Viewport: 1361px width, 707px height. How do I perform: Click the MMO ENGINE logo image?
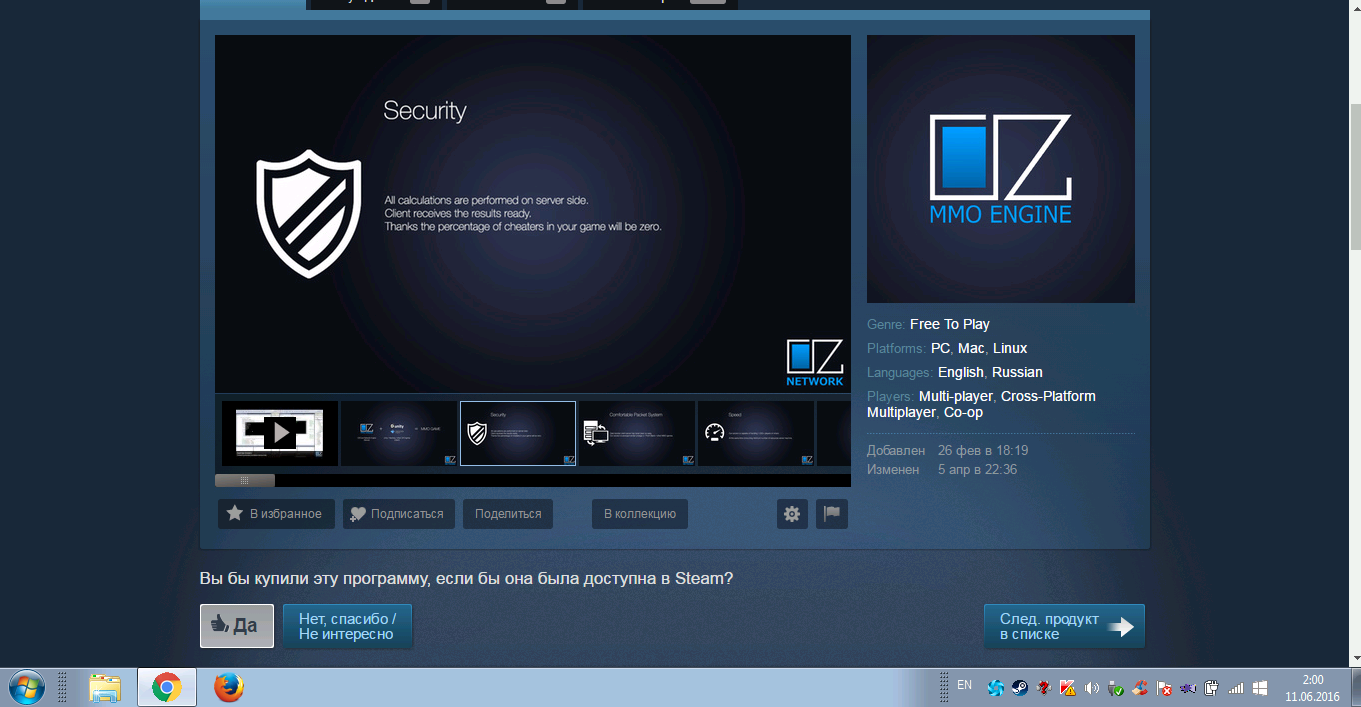tap(1001, 169)
